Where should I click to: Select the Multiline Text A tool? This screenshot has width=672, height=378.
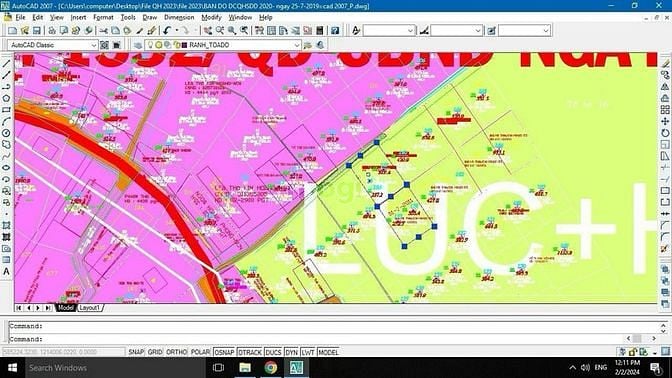coord(6,272)
